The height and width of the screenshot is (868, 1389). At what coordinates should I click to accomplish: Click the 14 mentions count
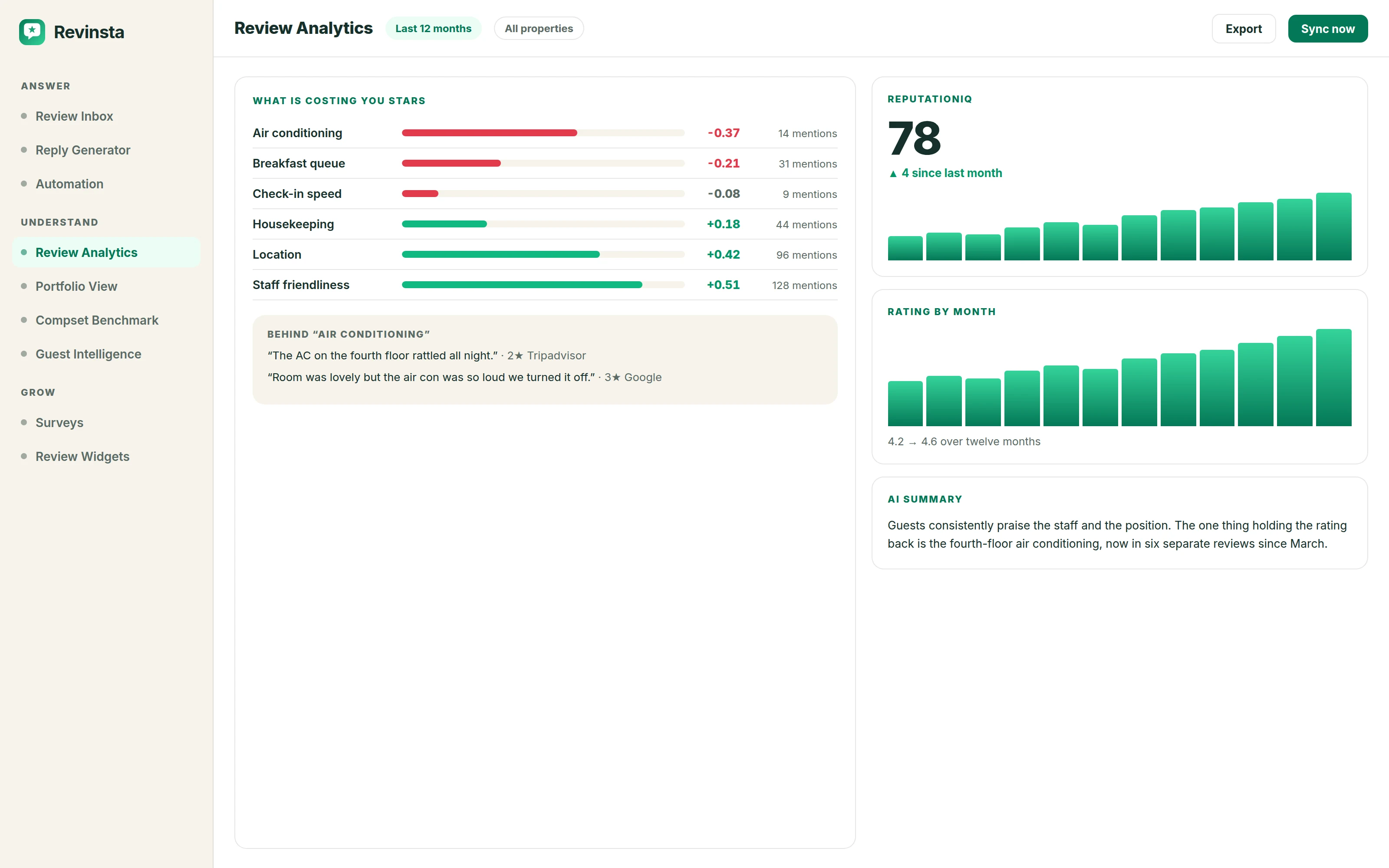807,133
